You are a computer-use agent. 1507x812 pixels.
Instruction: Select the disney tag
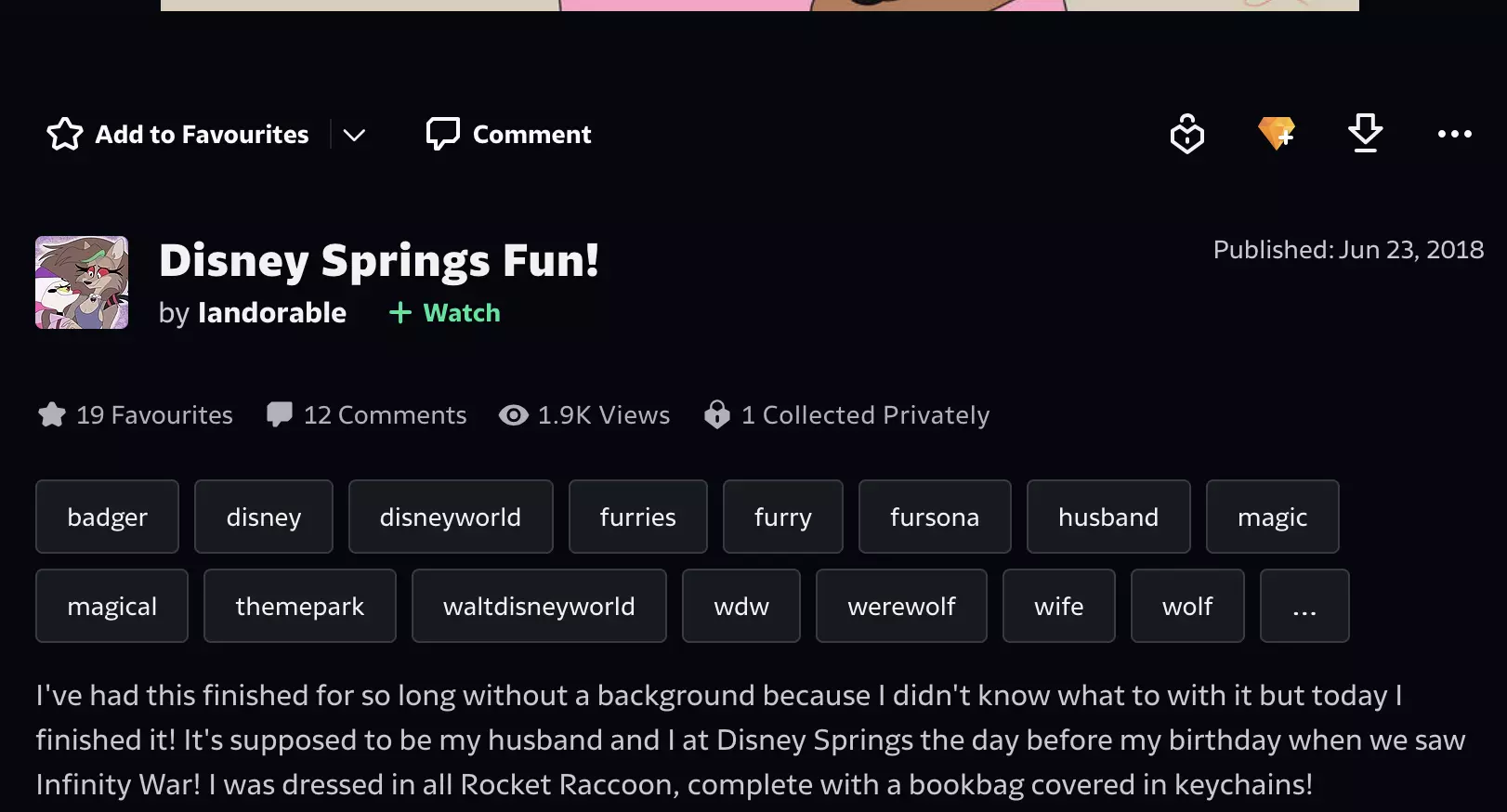pyautogui.click(x=264, y=517)
